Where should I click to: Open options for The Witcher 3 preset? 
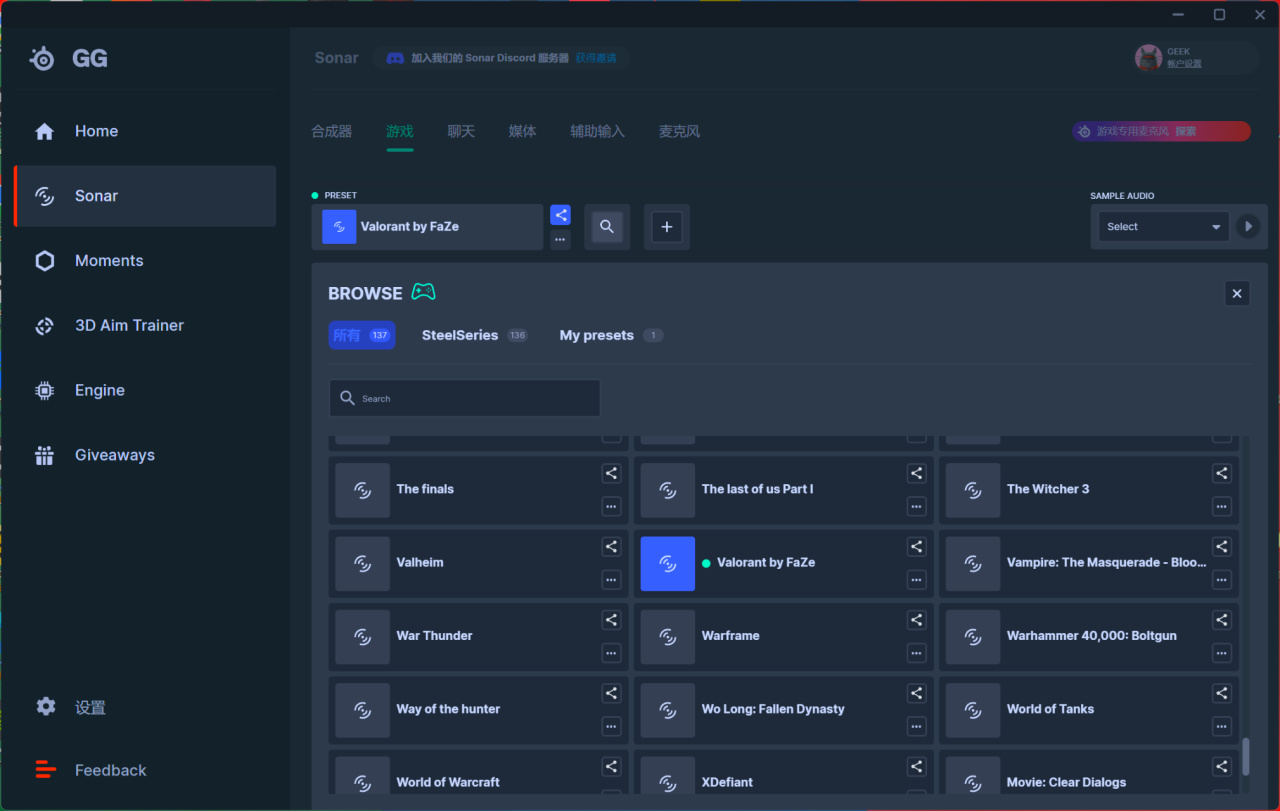(1221, 506)
